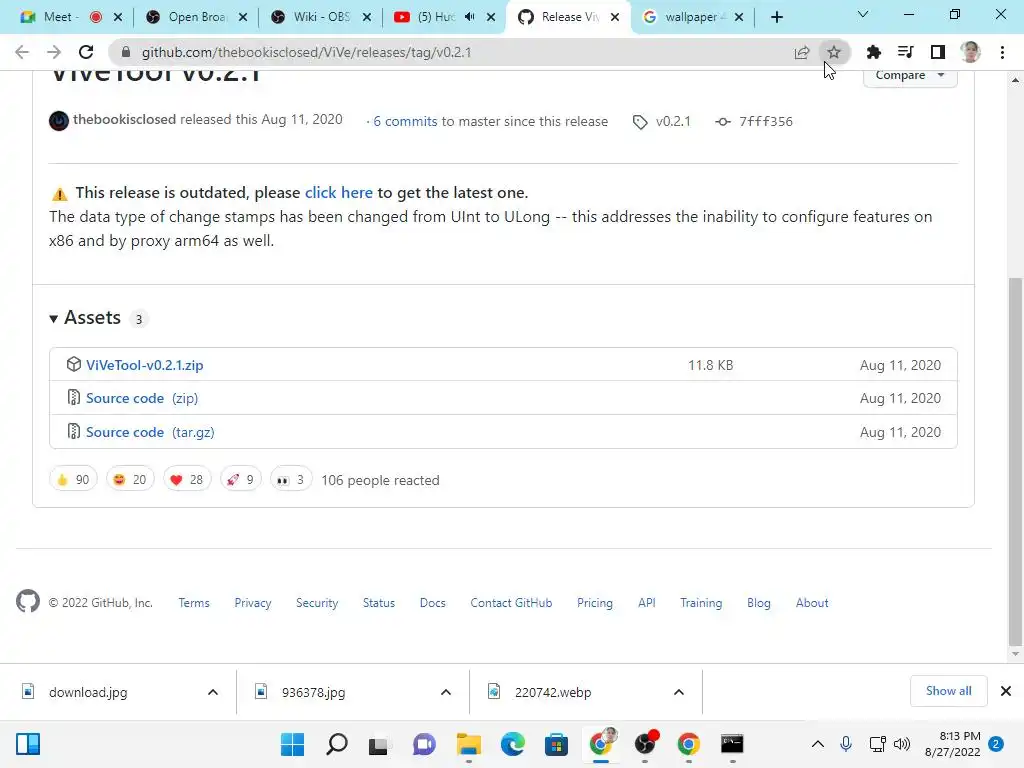
Task: Open the Pricing footer link
Action: pos(595,603)
